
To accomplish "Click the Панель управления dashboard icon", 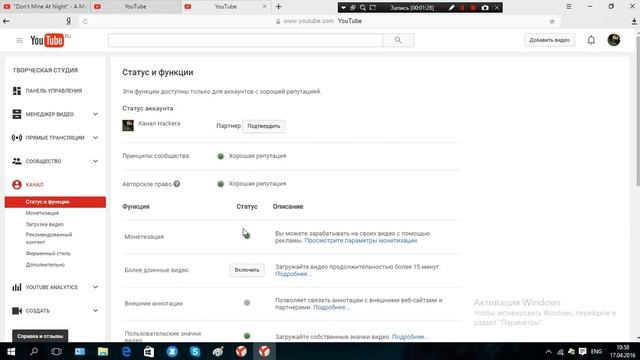I will (17, 91).
